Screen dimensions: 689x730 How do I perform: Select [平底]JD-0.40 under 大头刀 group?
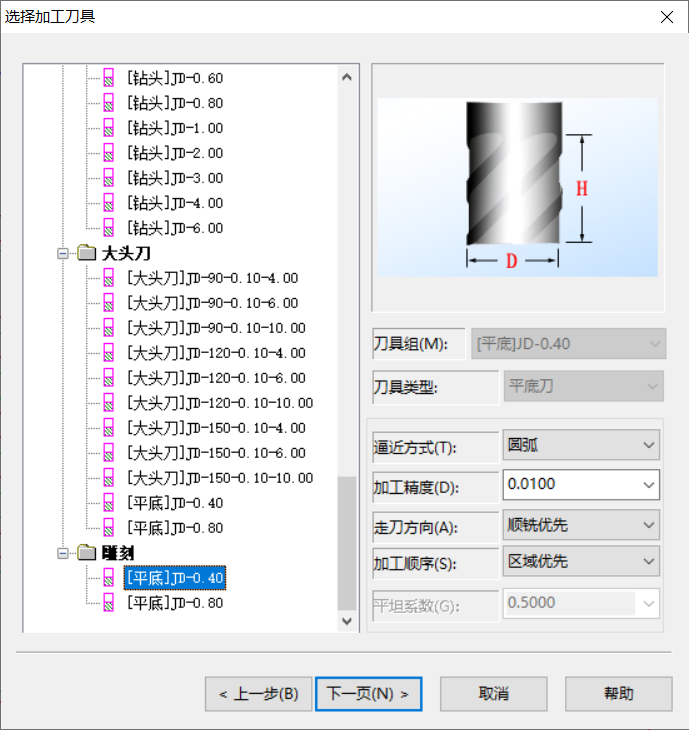click(x=175, y=503)
